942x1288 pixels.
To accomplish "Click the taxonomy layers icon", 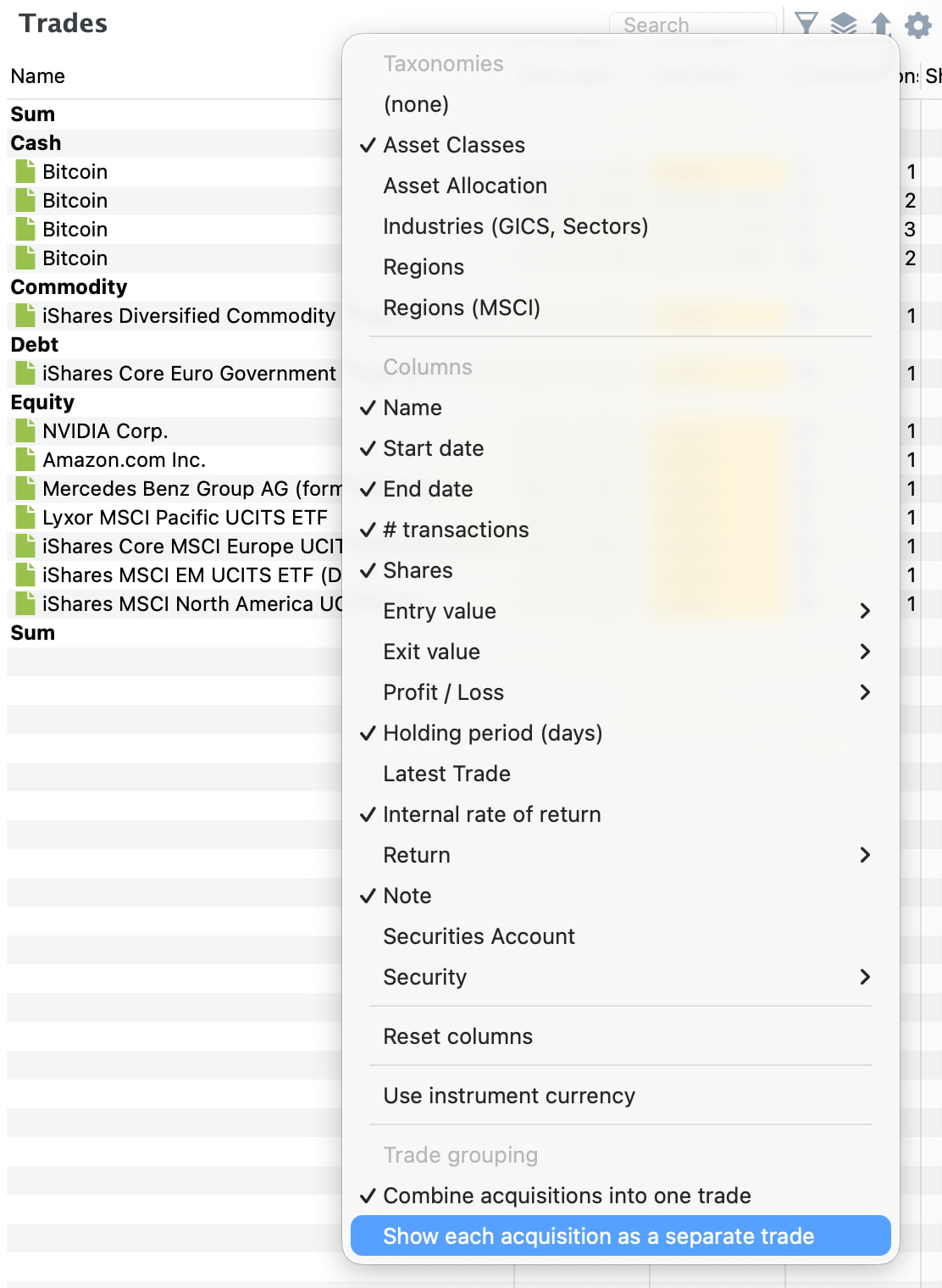I will coord(844,24).
